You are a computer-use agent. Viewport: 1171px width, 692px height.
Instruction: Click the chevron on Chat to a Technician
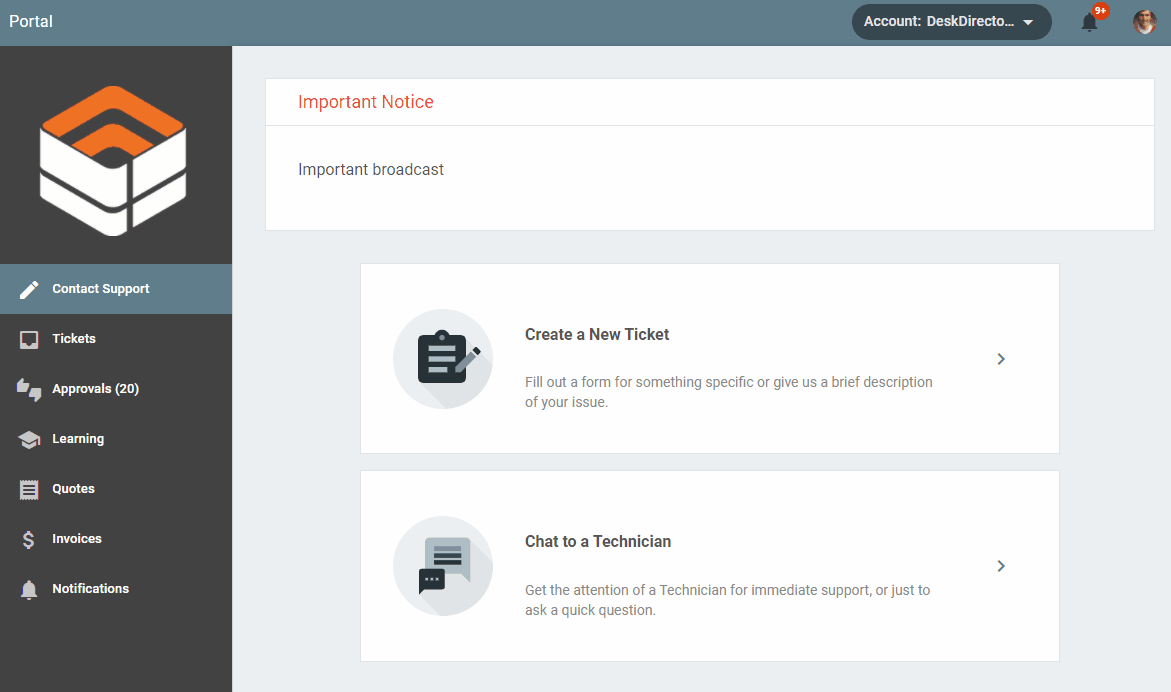coord(1001,566)
